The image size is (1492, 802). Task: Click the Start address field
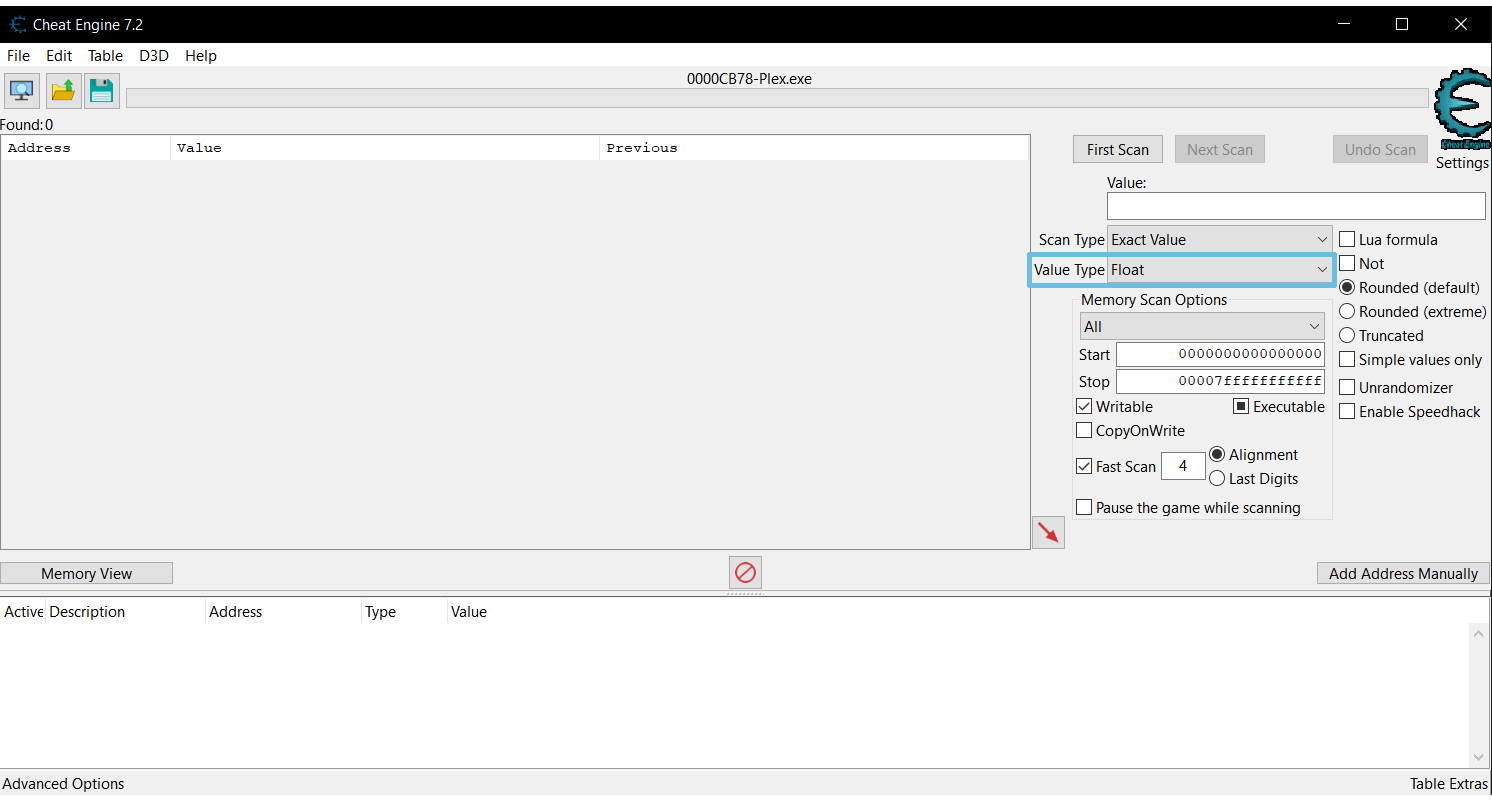tap(1220, 355)
